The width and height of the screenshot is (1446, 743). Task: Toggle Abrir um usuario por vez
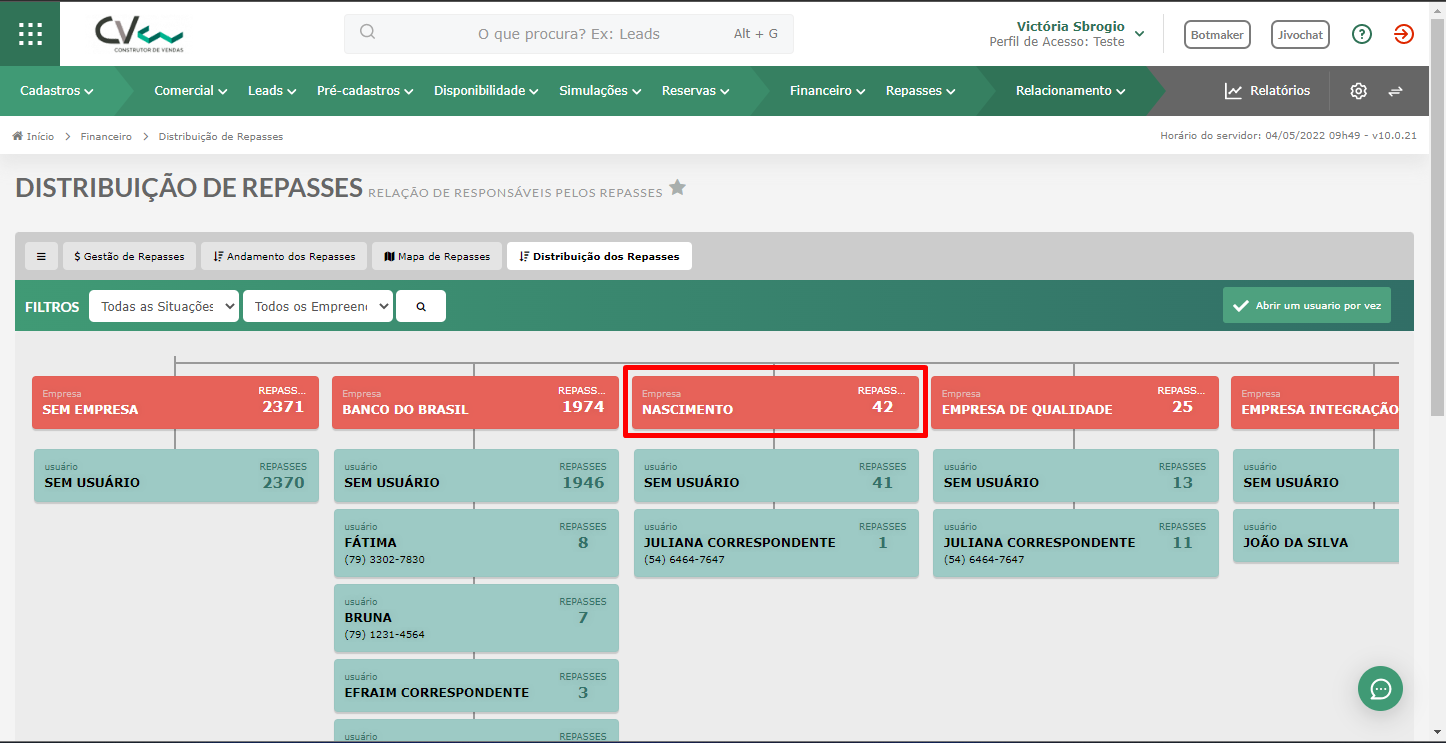[x=1306, y=305]
